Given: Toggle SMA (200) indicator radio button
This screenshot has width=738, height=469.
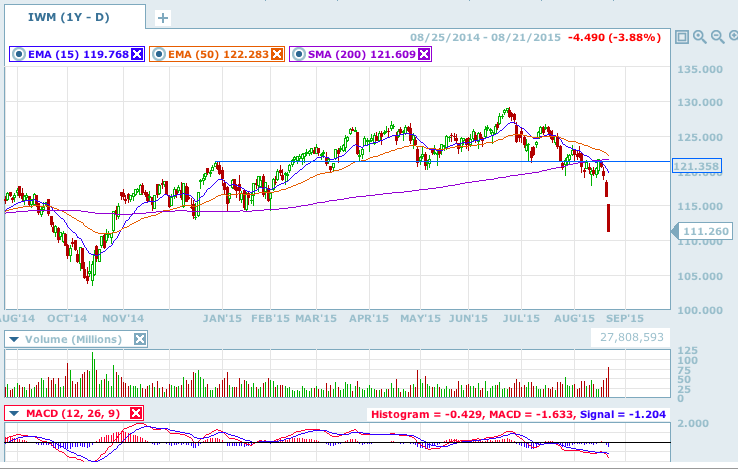Looking at the screenshot, I should 298,55.
